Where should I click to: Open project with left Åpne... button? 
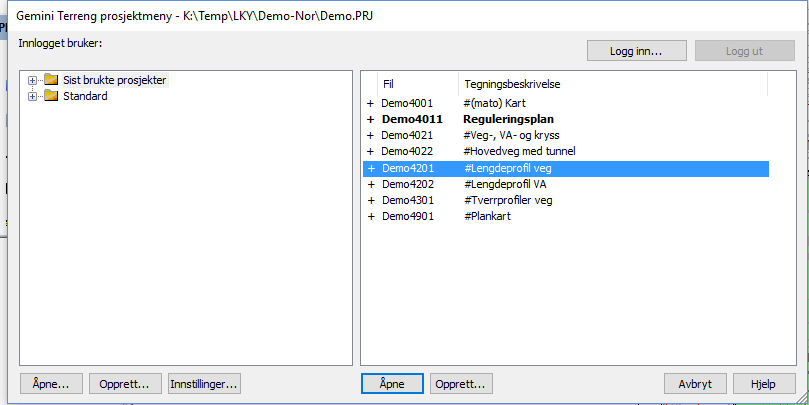point(50,383)
